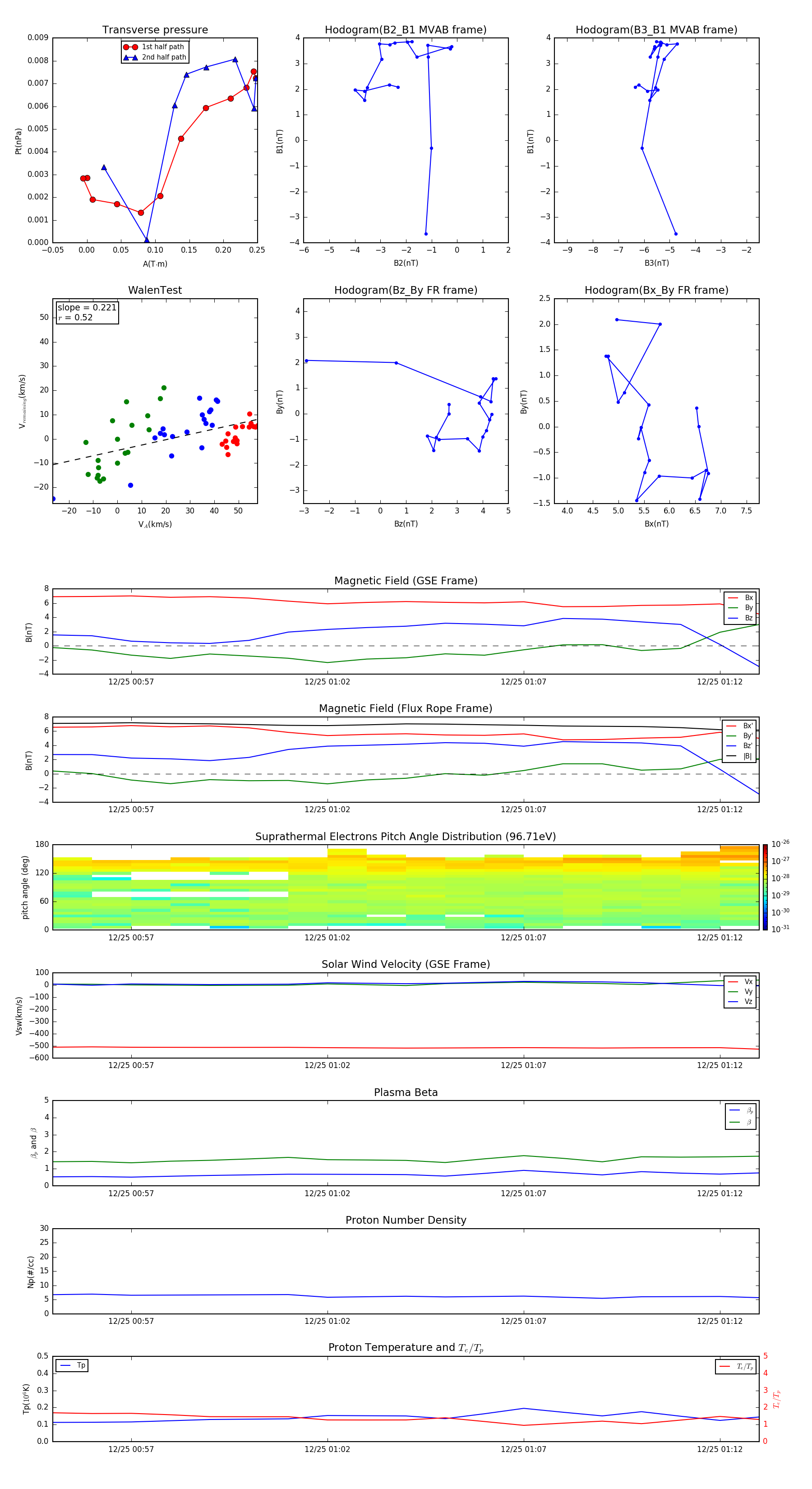Click the 'WalenTest' plot title

[x=155, y=290]
